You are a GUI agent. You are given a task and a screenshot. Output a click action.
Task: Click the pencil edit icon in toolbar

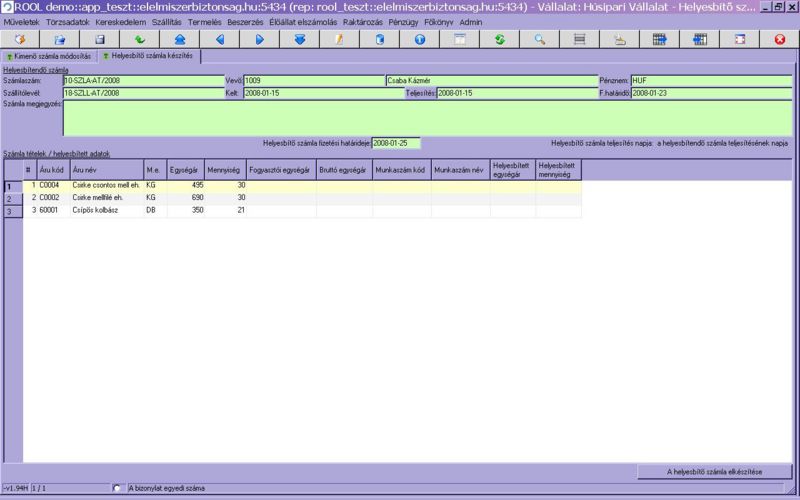[340, 39]
